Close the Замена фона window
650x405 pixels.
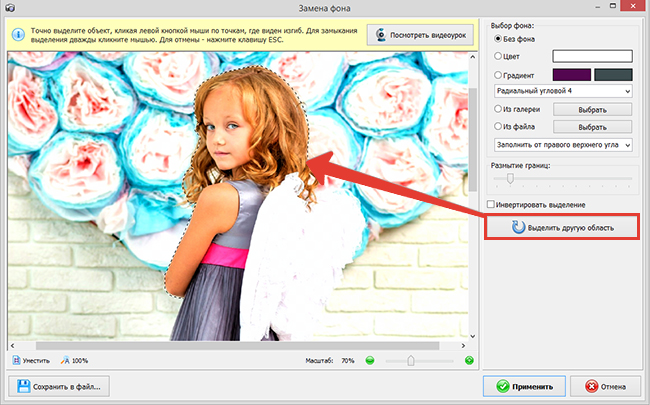click(634, 5)
